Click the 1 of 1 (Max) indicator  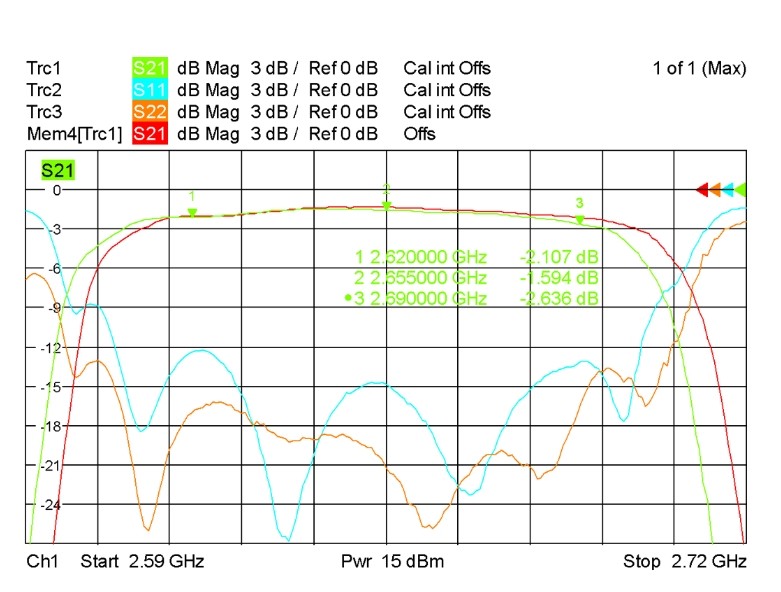point(699,69)
